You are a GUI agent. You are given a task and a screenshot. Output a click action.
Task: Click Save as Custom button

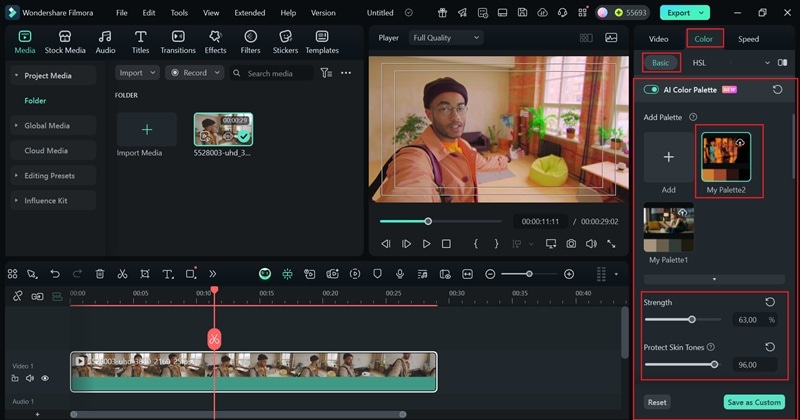pos(754,402)
